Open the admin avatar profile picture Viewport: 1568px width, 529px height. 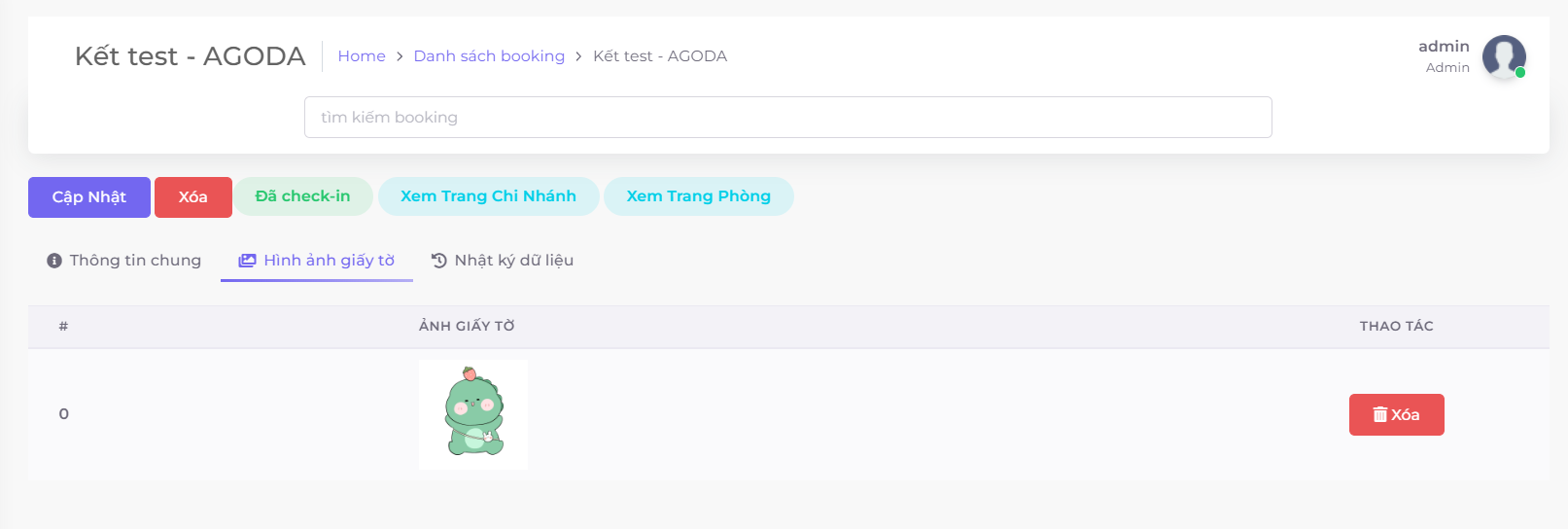click(x=1502, y=56)
